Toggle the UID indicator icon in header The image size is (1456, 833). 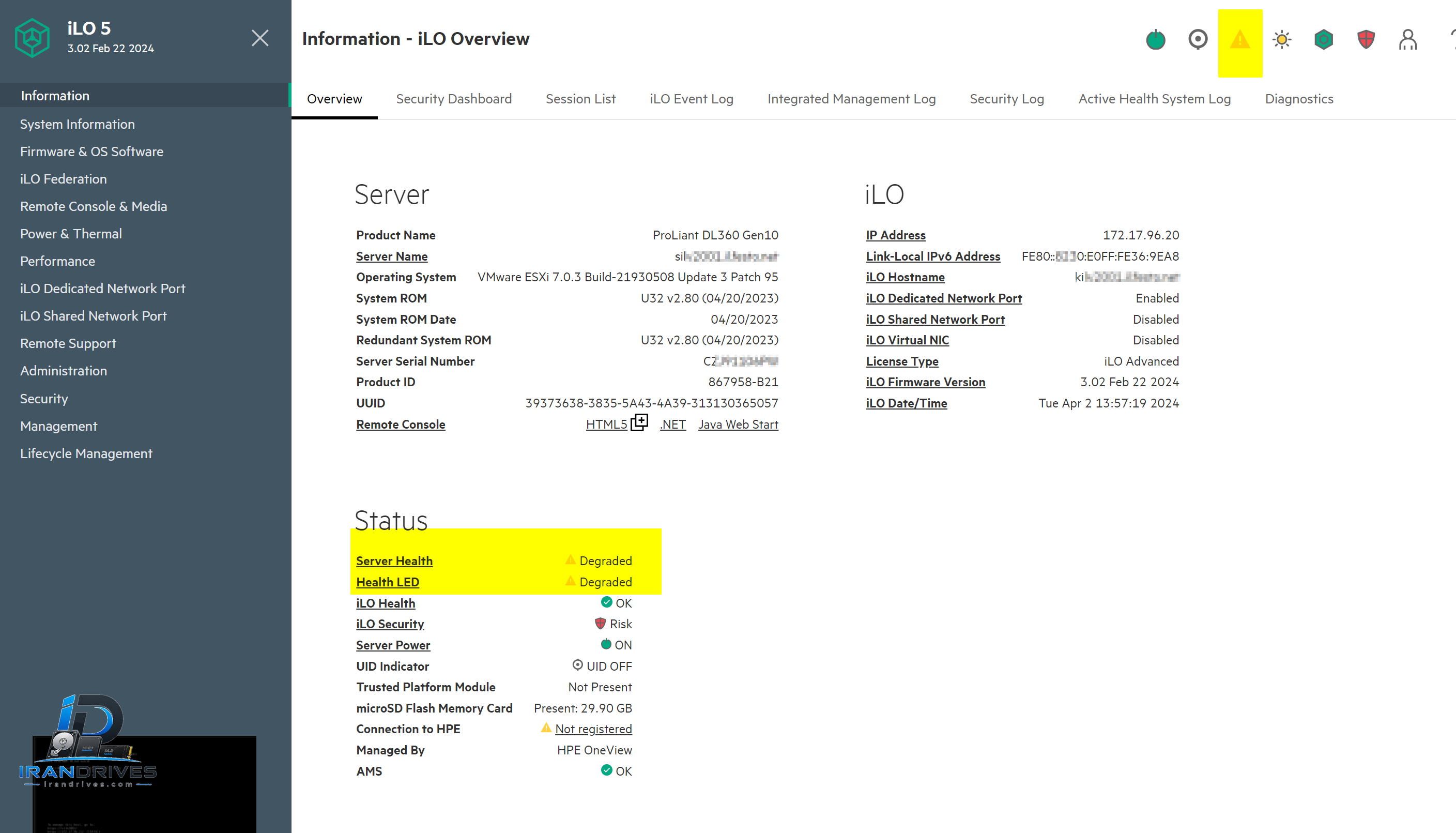click(1198, 39)
